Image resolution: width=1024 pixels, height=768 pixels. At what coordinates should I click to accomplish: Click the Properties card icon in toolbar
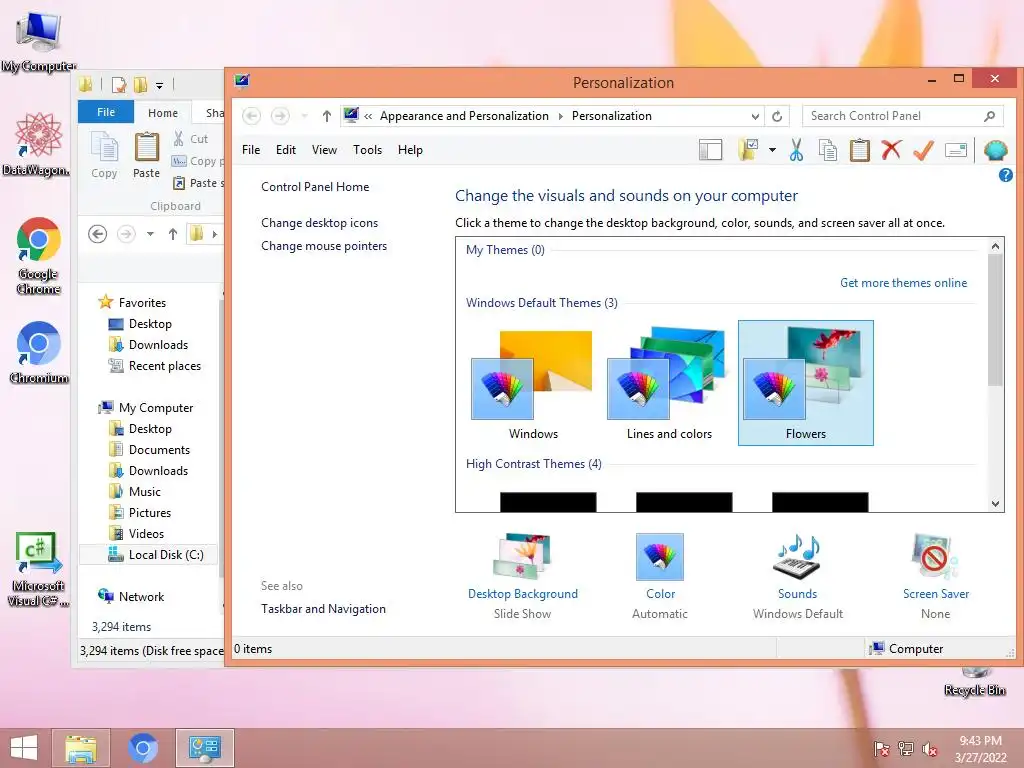click(x=955, y=150)
